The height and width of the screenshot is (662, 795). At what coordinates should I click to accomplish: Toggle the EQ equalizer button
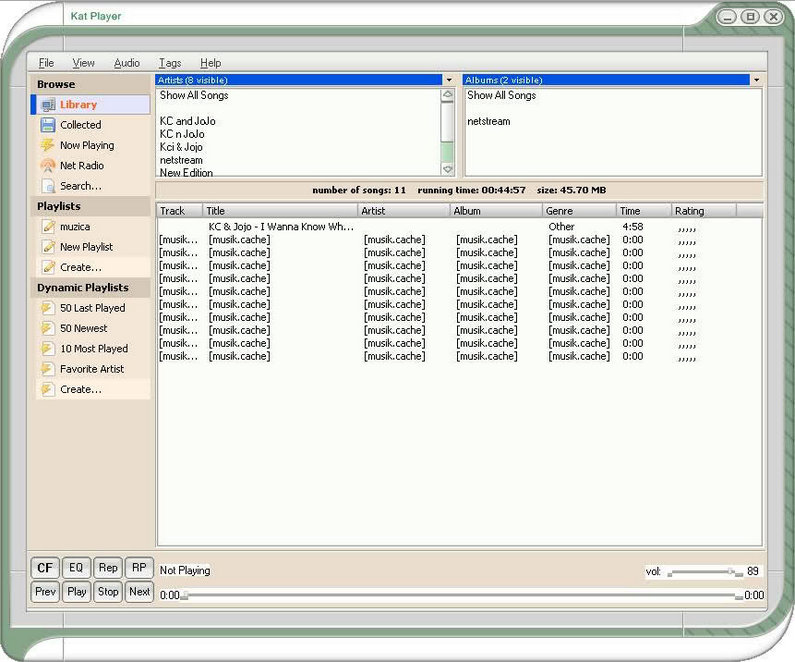click(76, 568)
